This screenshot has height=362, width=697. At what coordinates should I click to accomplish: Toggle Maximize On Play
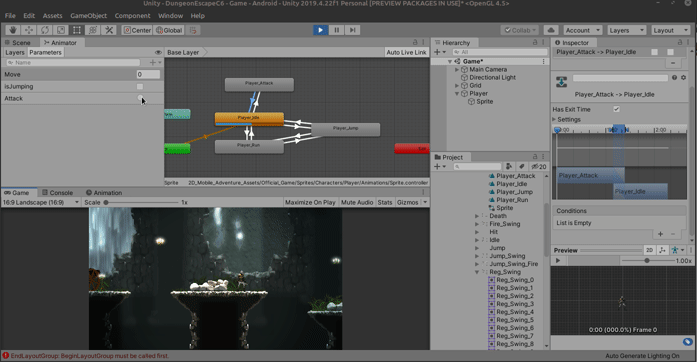click(x=310, y=202)
